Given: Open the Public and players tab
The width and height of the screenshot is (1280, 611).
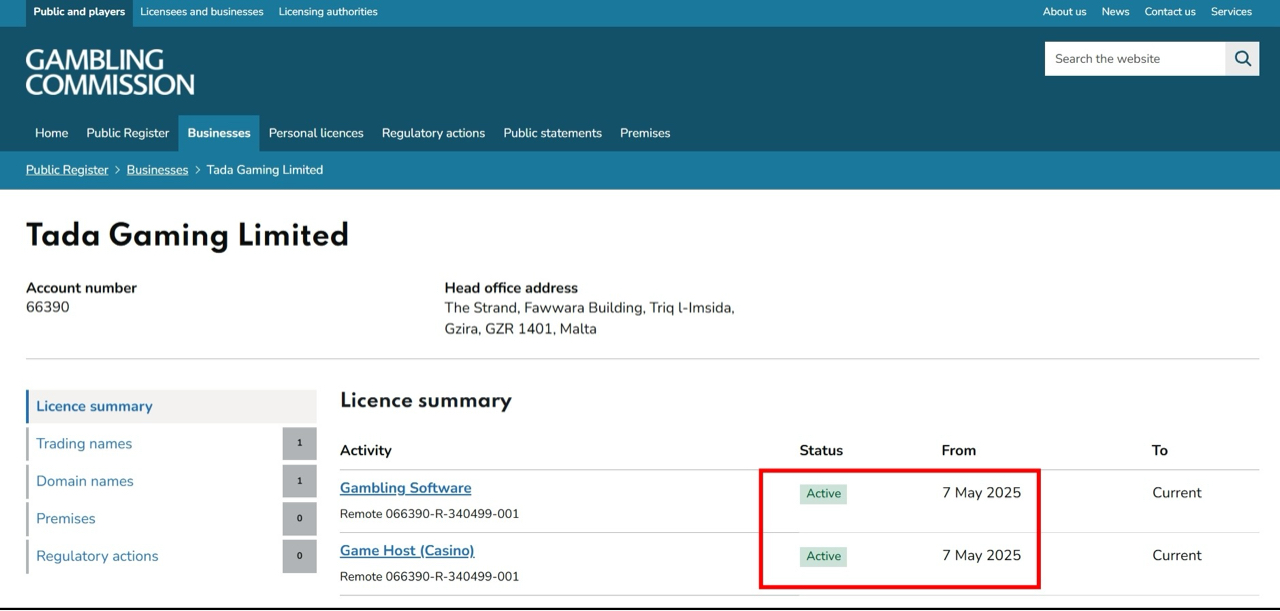Looking at the screenshot, I should coord(79,12).
